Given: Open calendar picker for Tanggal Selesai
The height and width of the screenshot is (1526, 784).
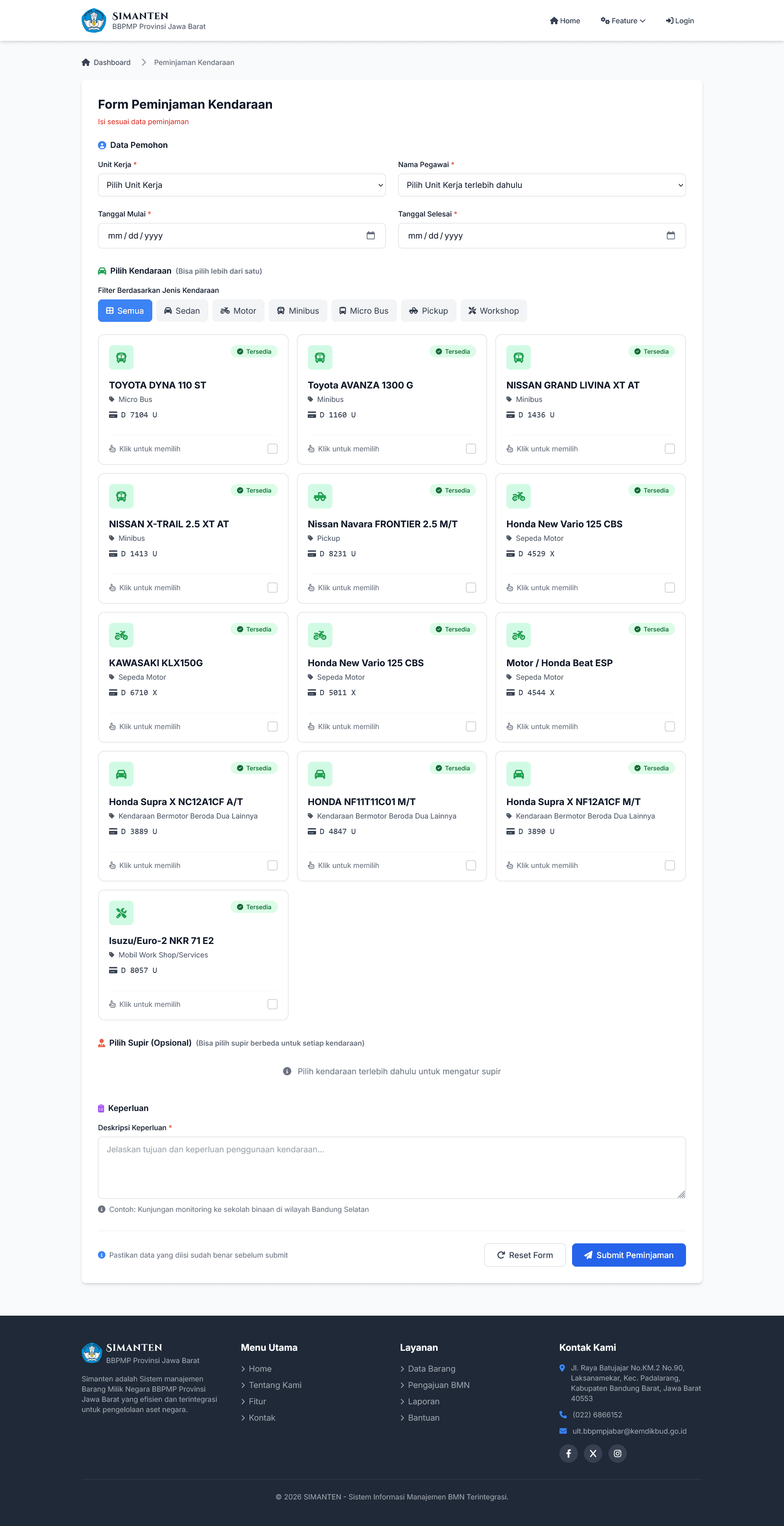Looking at the screenshot, I should pyautogui.click(x=670, y=236).
